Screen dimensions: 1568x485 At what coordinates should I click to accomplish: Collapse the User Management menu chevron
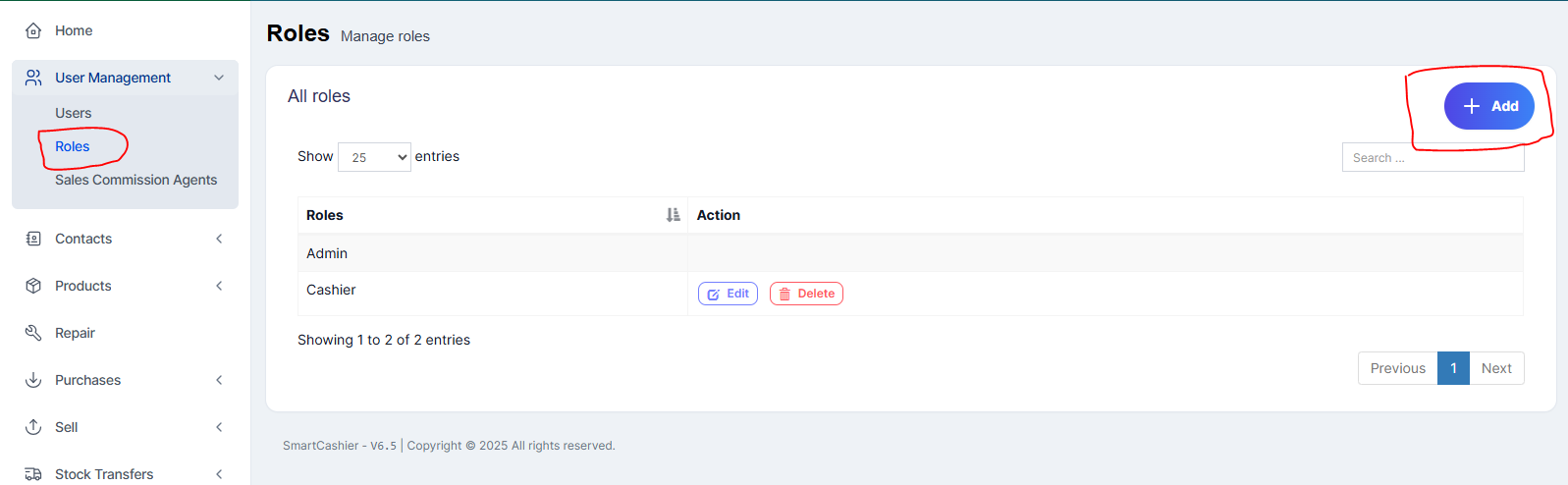tap(219, 78)
